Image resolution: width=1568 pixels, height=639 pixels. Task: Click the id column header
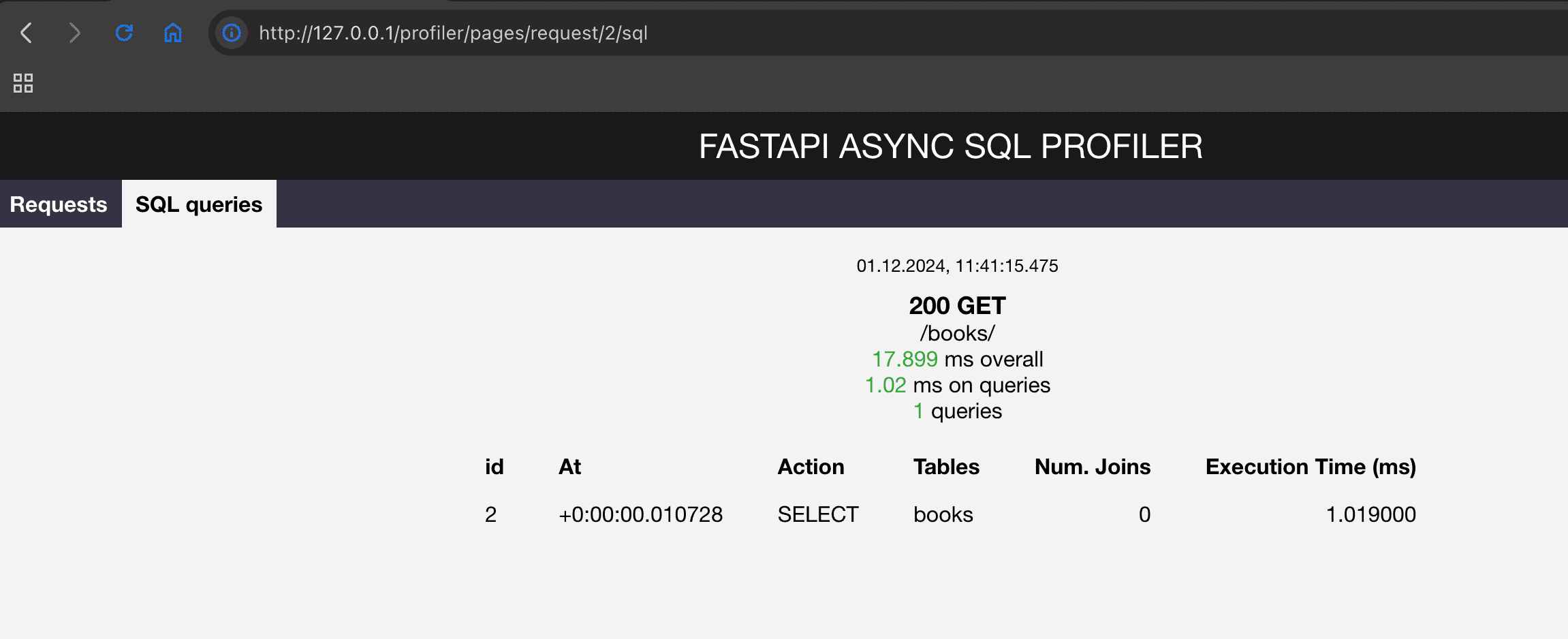pyautogui.click(x=495, y=467)
